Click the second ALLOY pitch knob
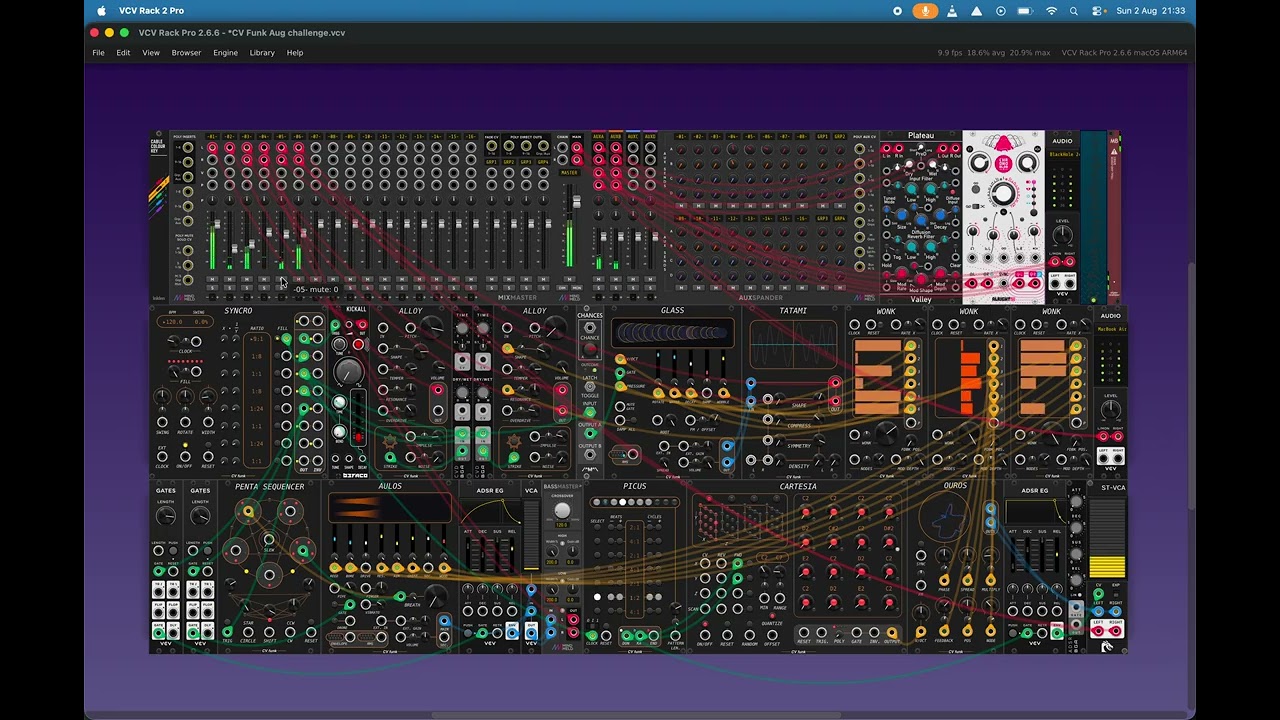Screen dimensions: 1280x720 click(x=556, y=327)
